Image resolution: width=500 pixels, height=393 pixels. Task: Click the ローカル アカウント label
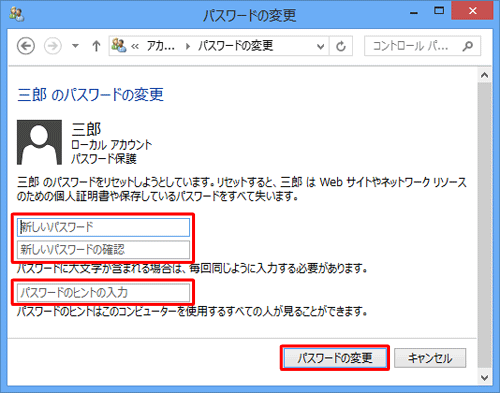[112, 145]
